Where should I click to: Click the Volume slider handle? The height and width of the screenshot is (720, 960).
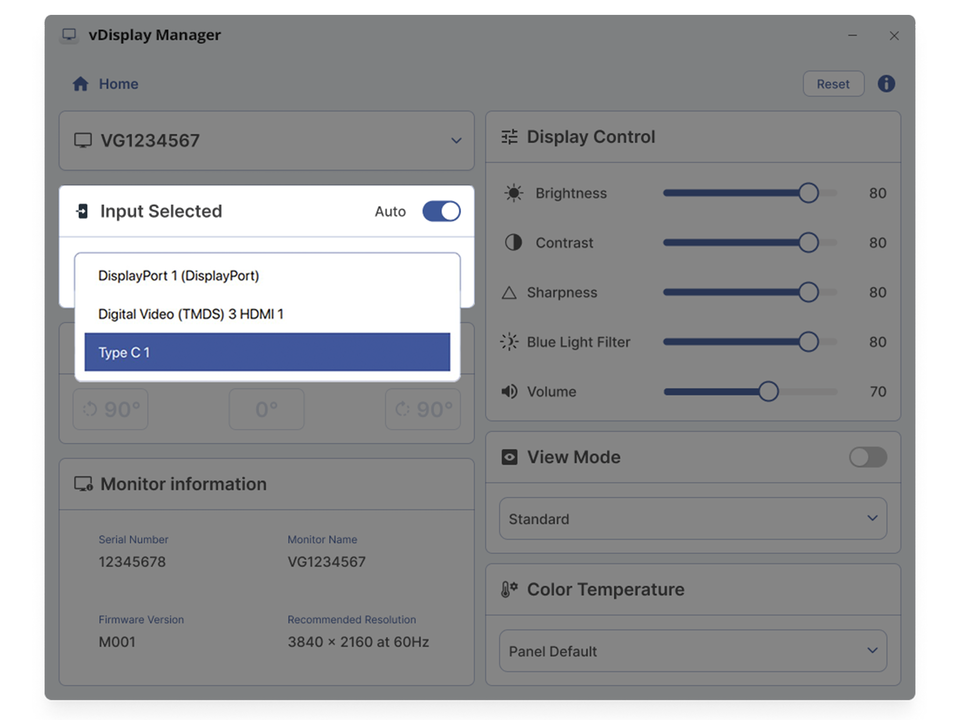768,392
